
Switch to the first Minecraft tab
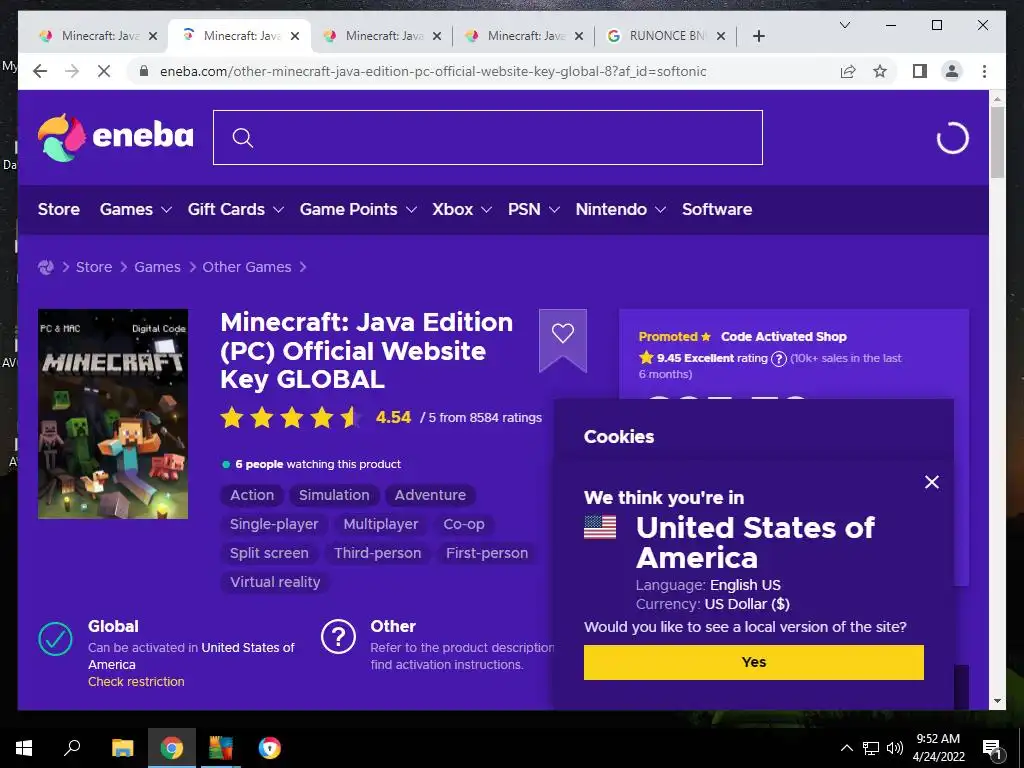(x=91, y=36)
